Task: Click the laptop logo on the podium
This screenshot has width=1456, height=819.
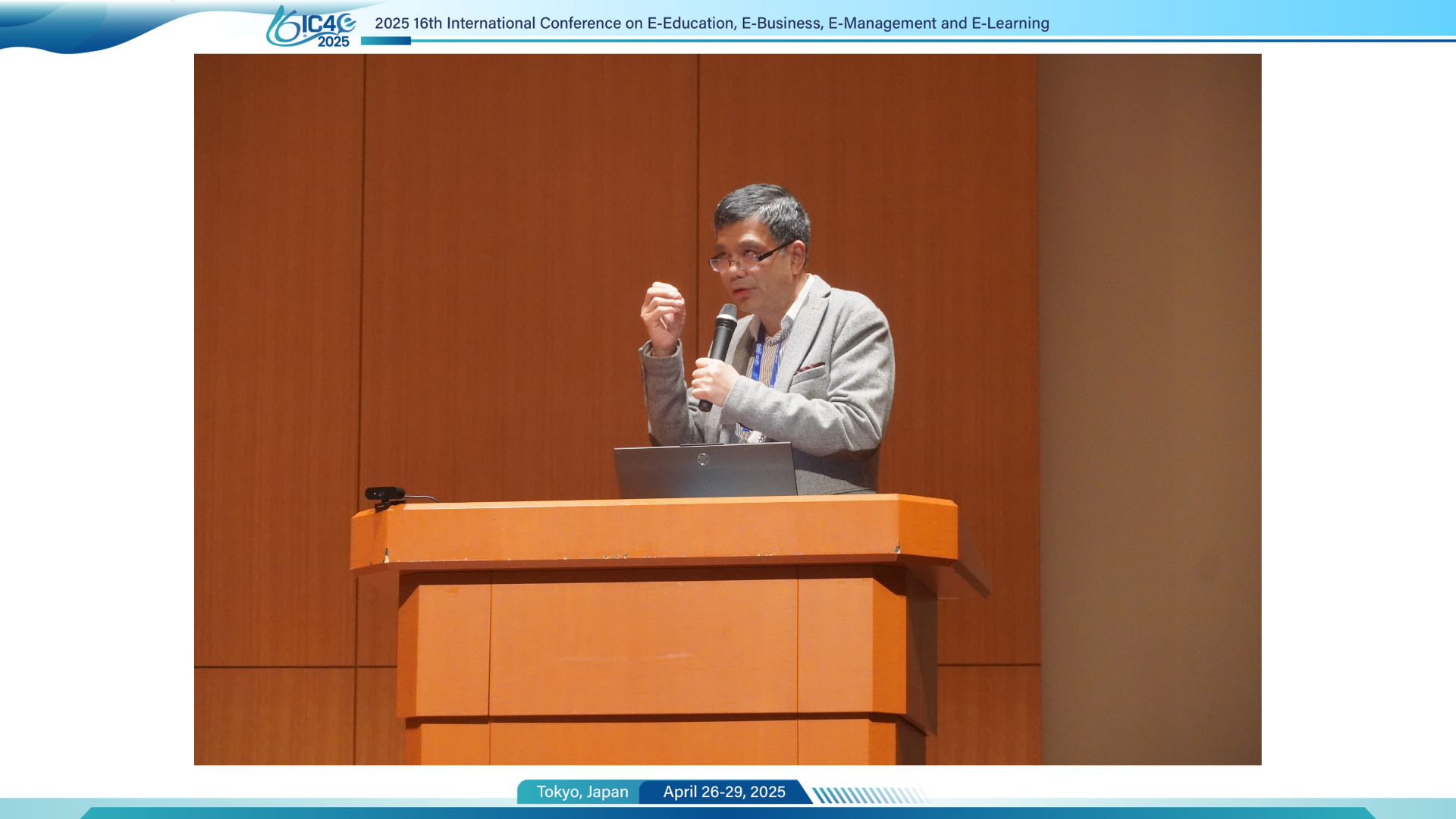Action: (x=702, y=459)
